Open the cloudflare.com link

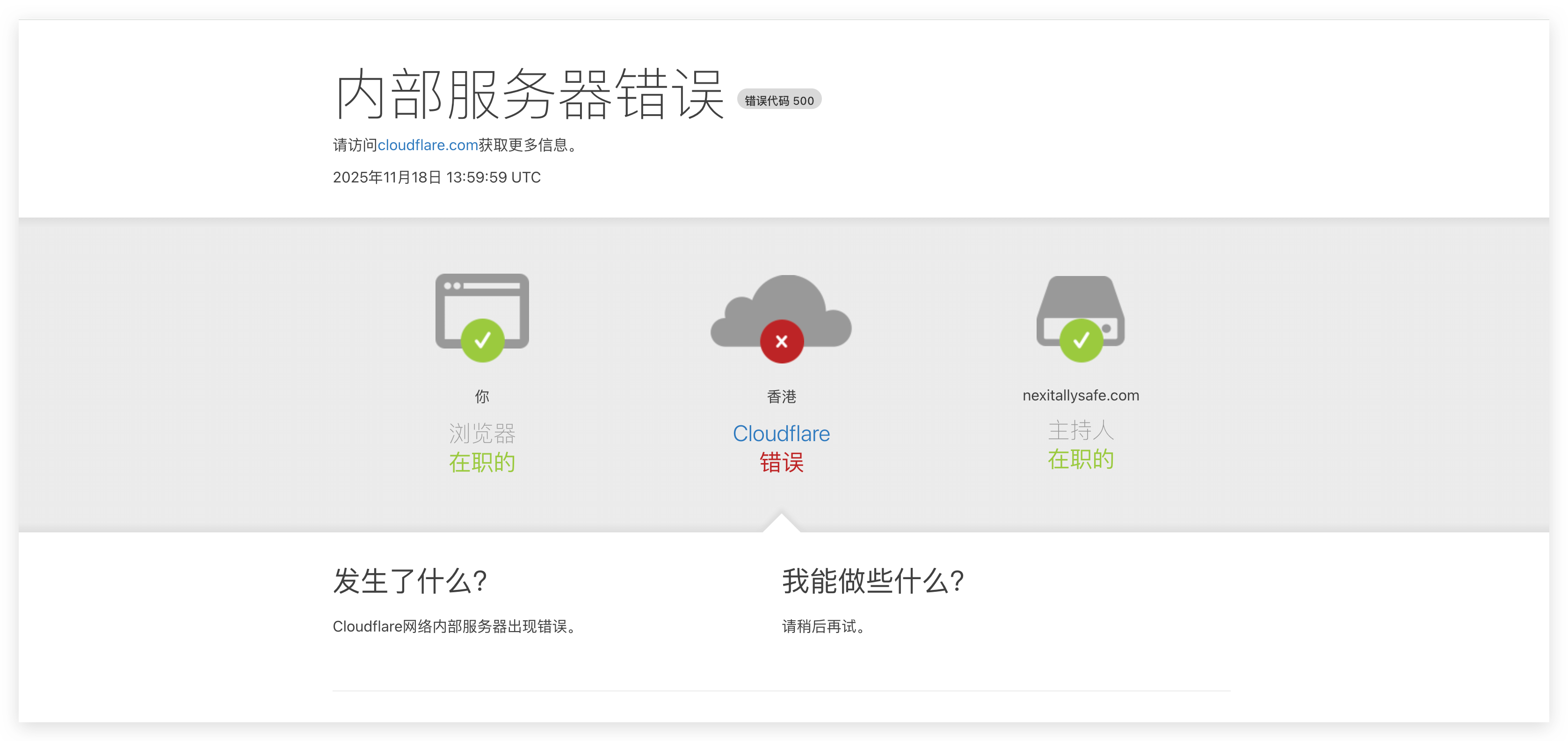(427, 145)
